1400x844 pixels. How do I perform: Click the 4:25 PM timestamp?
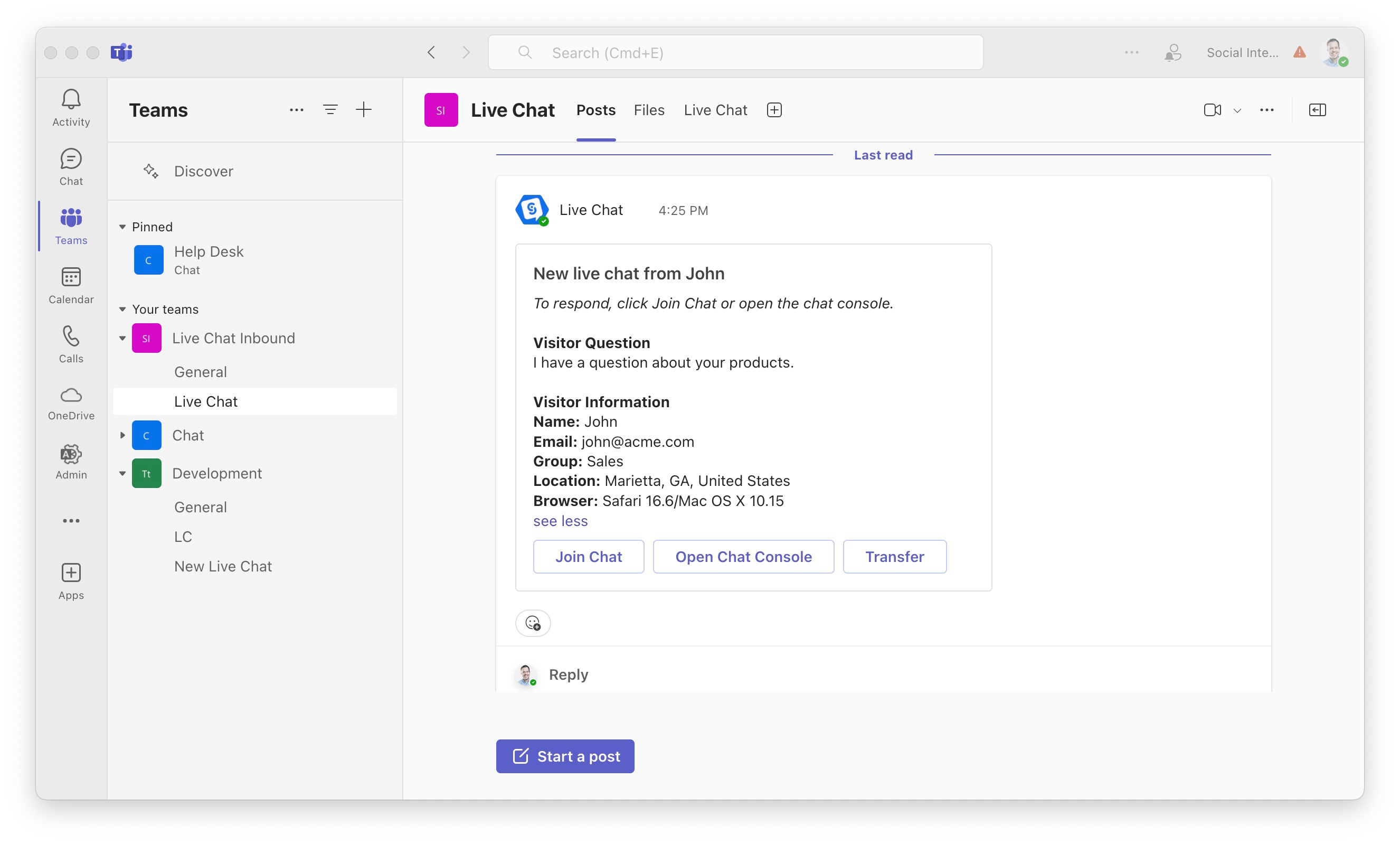tap(683, 210)
